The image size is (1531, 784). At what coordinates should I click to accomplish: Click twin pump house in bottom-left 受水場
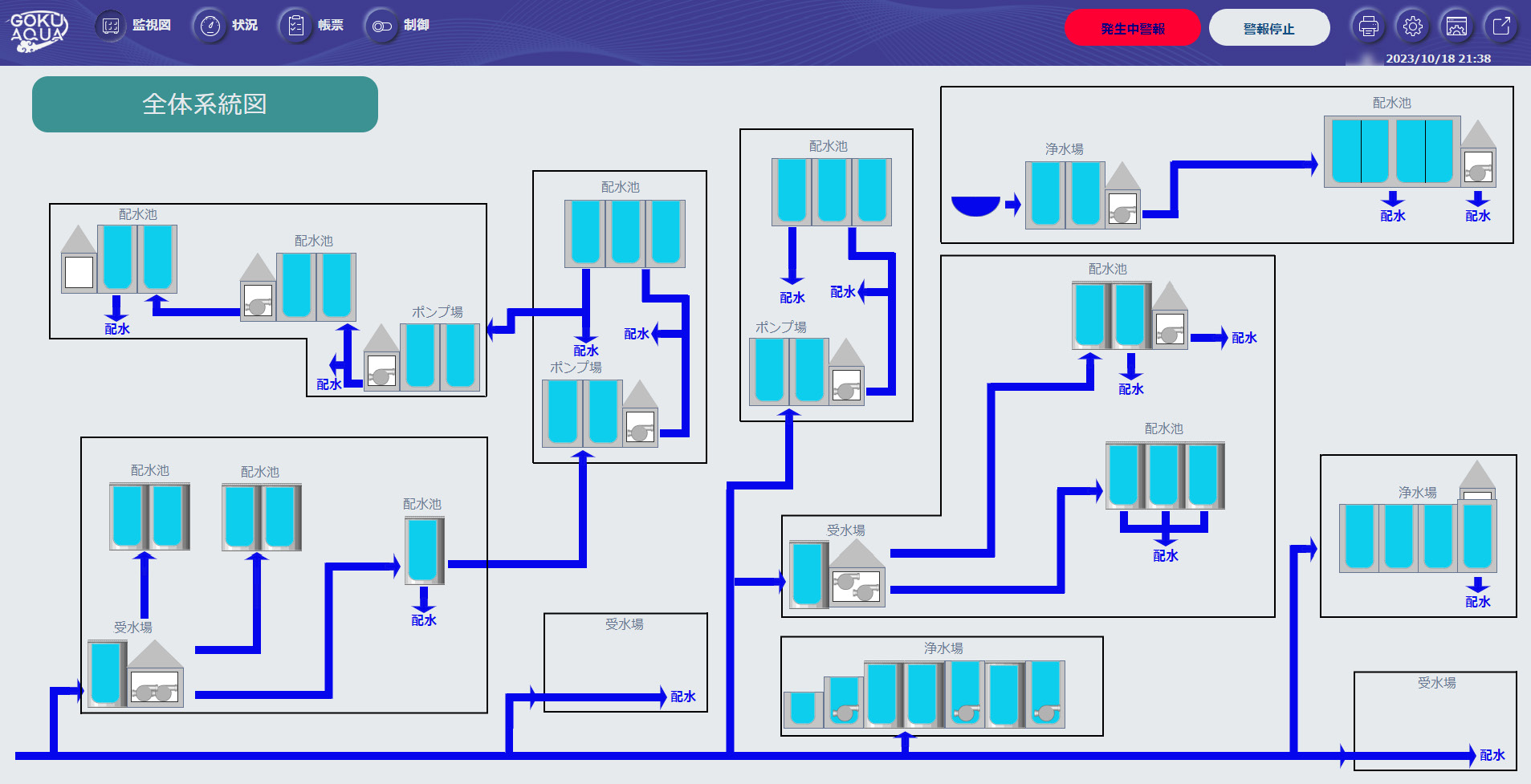(155, 687)
